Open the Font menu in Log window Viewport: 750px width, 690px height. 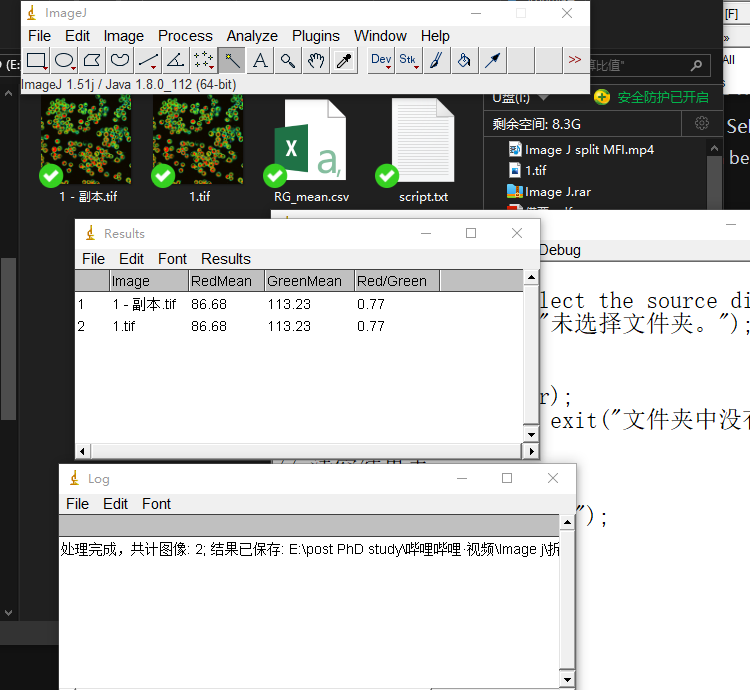coord(156,504)
